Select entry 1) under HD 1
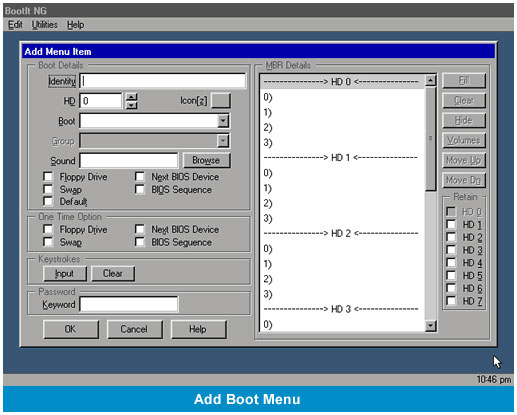Viewport: 517px width, 415px height. click(342, 188)
